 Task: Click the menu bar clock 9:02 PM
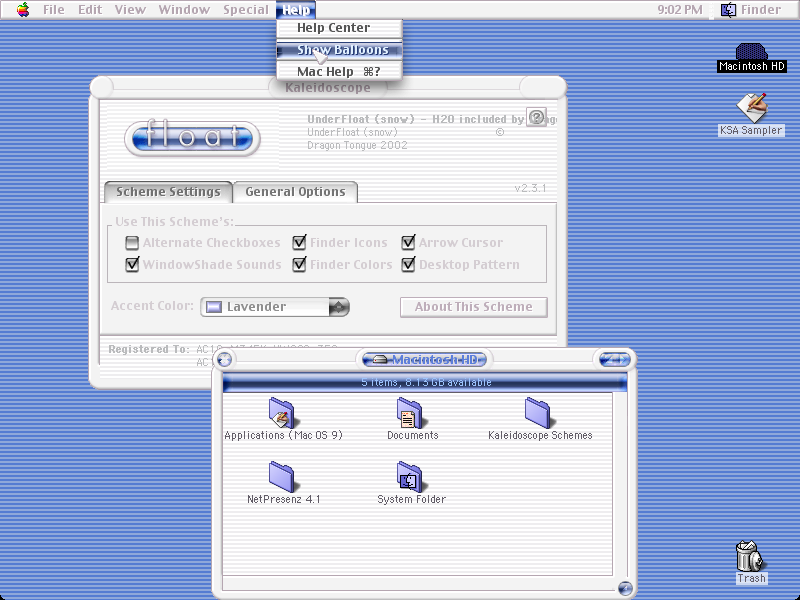(x=680, y=10)
